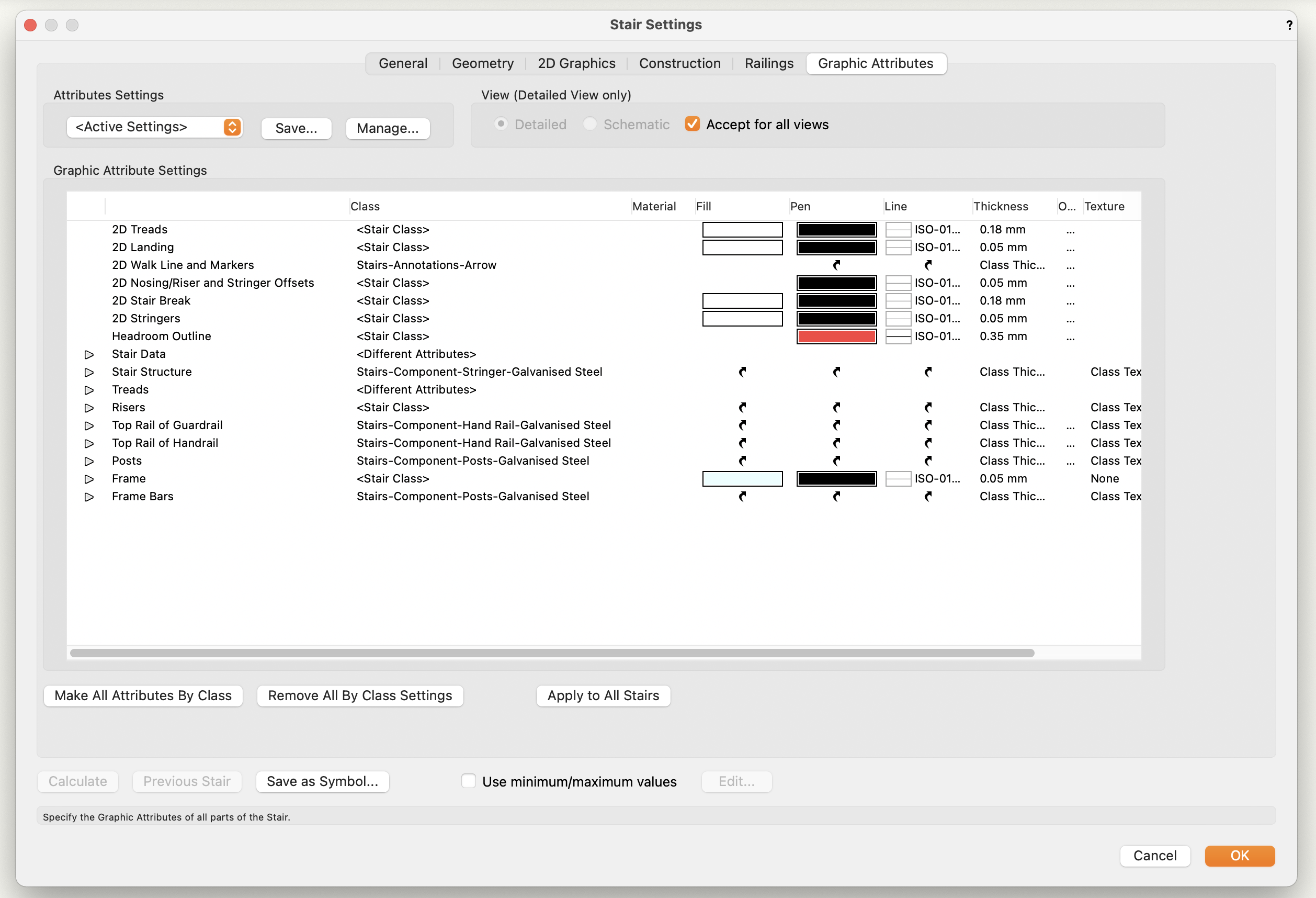Click Make All Attributes By Class
The image size is (1316, 898).
[143, 695]
